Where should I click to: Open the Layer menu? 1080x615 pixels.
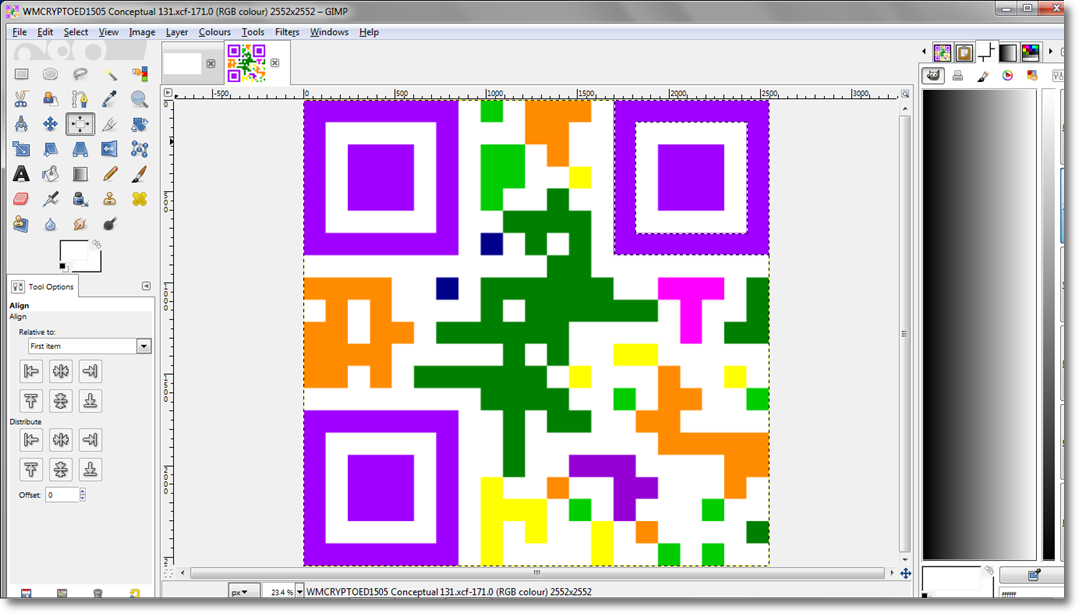coord(177,32)
